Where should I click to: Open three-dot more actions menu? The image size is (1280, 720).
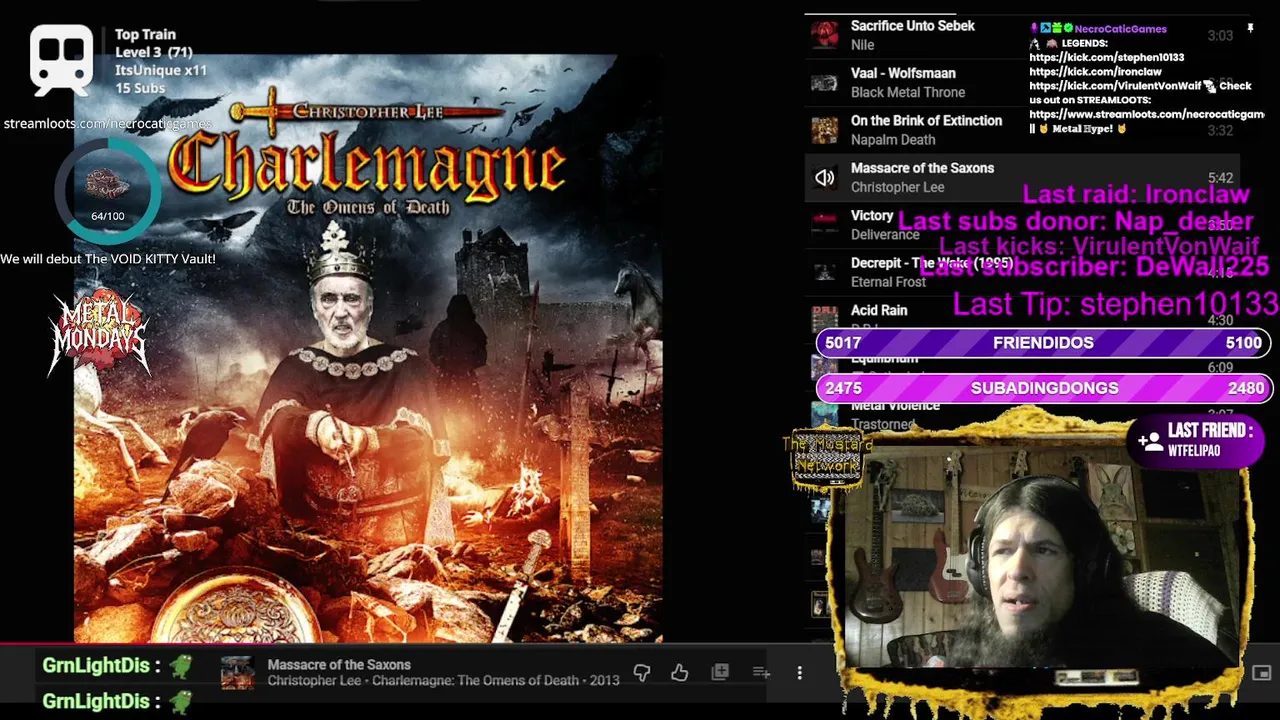click(x=799, y=673)
